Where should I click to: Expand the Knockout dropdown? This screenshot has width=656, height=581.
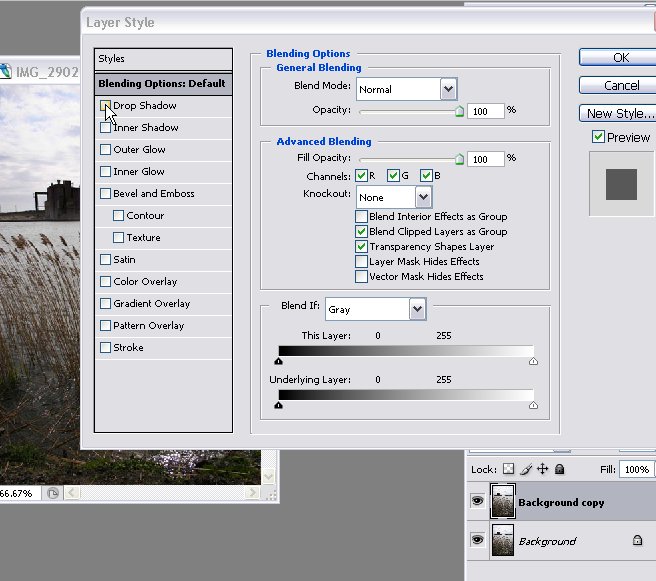pos(423,197)
